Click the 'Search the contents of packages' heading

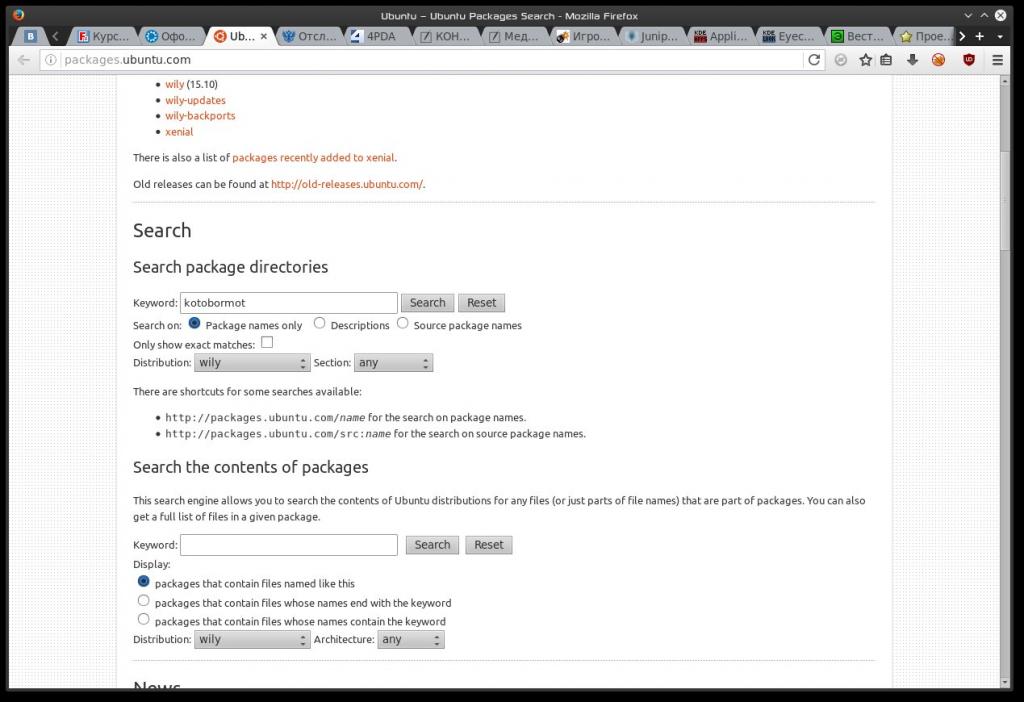pyautogui.click(x=251, y=468)
